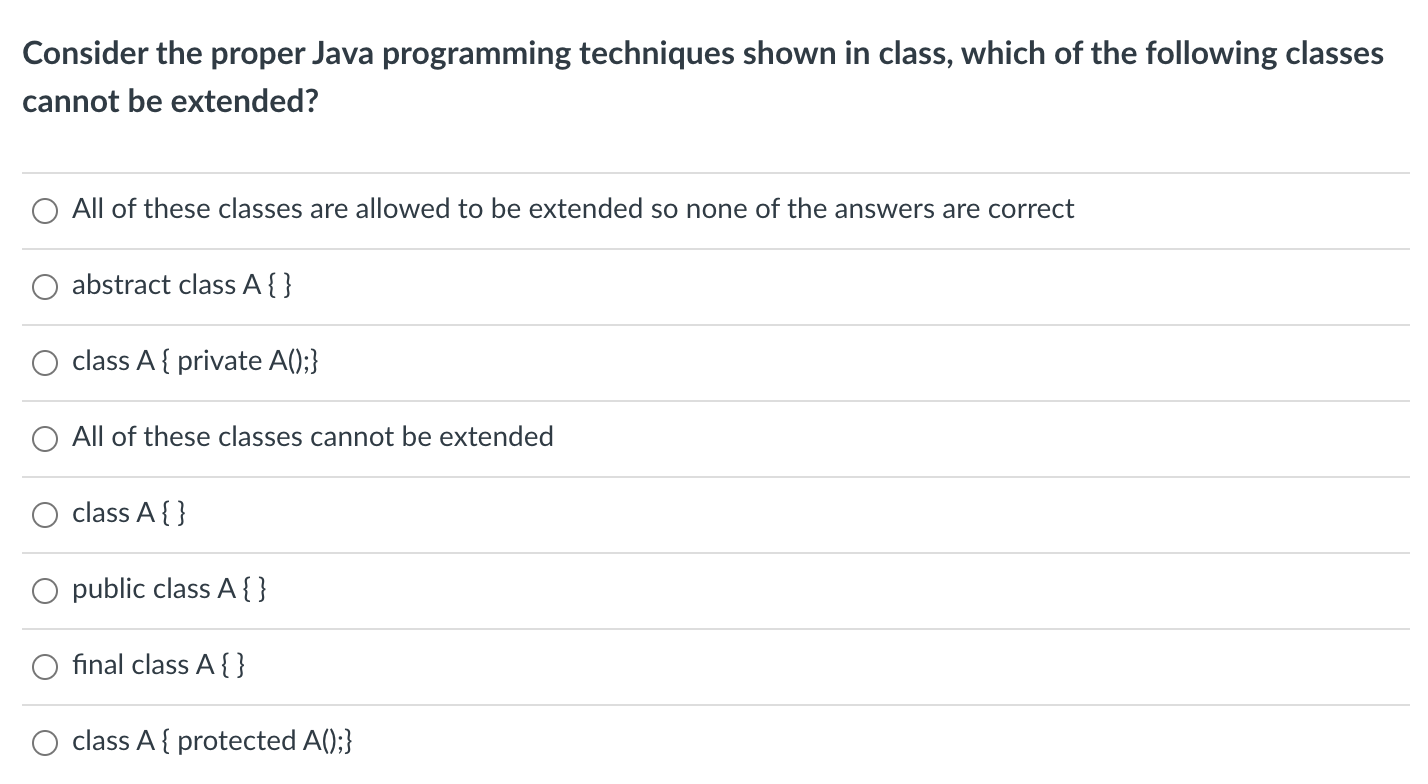1428x784 pixels.
Task: Click the radio circle next to 'class A { }'
Action: coord(44,513)
